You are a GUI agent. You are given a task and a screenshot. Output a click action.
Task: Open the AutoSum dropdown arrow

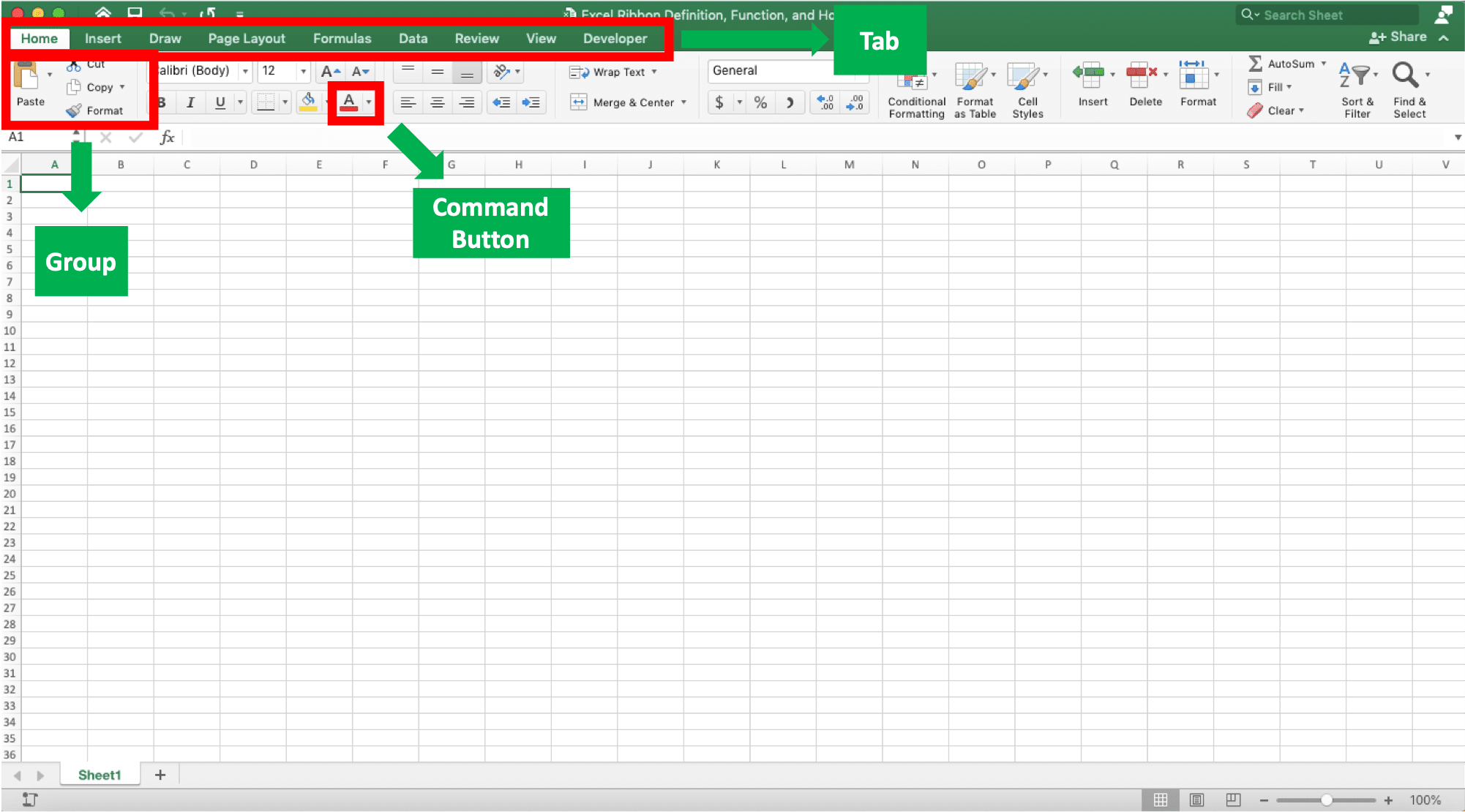pyautogui.click(x=1323, y=64)
